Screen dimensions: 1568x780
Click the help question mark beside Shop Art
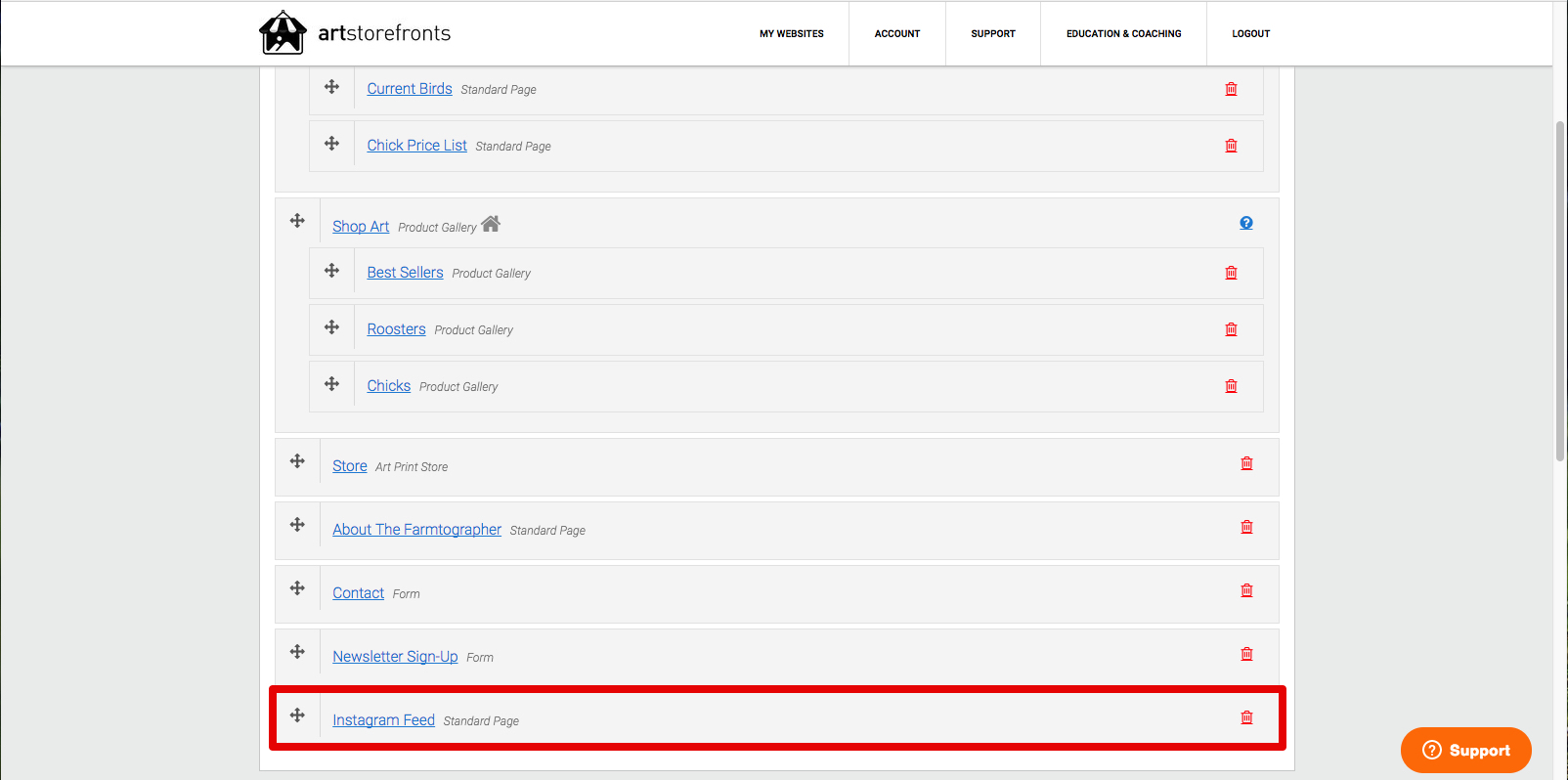click(1246, 223)
